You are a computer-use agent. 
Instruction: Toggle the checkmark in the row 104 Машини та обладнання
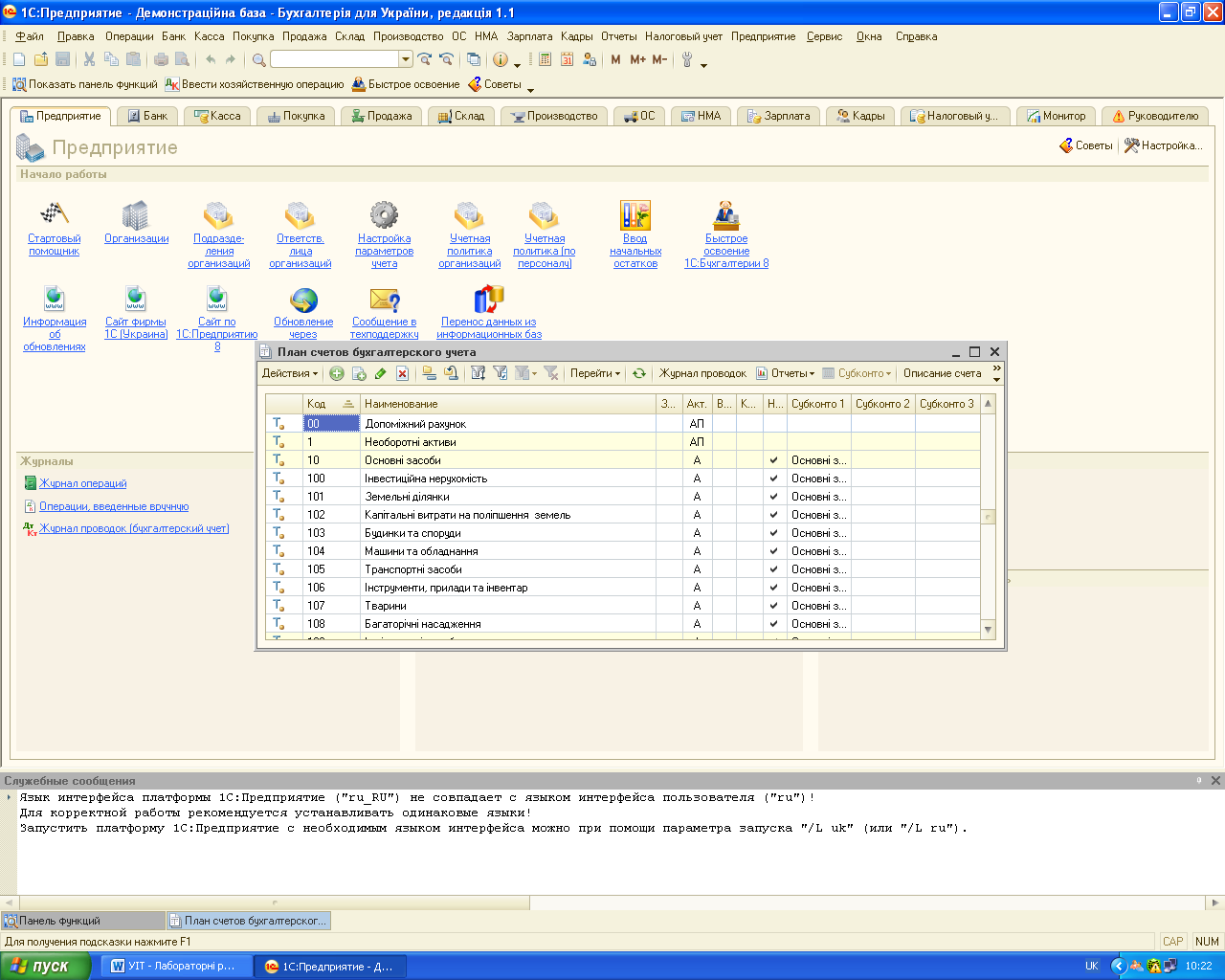(x=773, y=551)
